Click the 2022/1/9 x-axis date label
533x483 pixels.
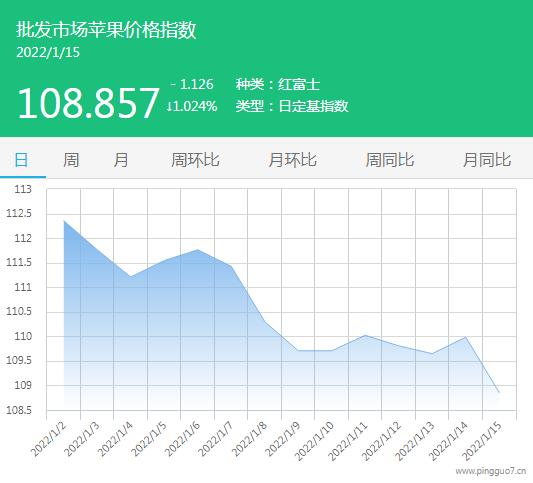point(283,439)
